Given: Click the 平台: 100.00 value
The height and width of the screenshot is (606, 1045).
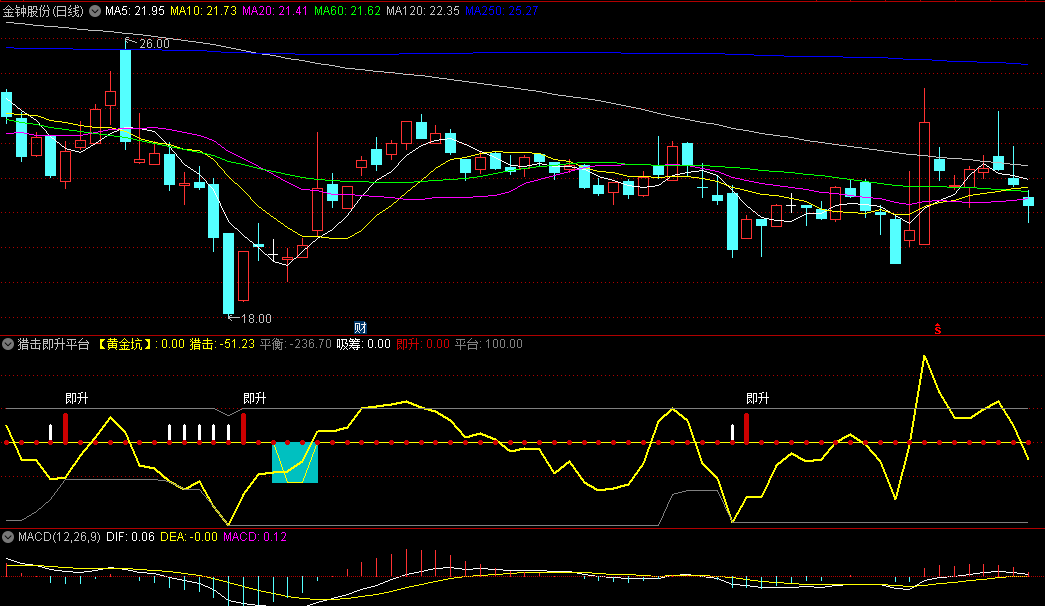Looking at the screenshot, I should coord(489,344).
